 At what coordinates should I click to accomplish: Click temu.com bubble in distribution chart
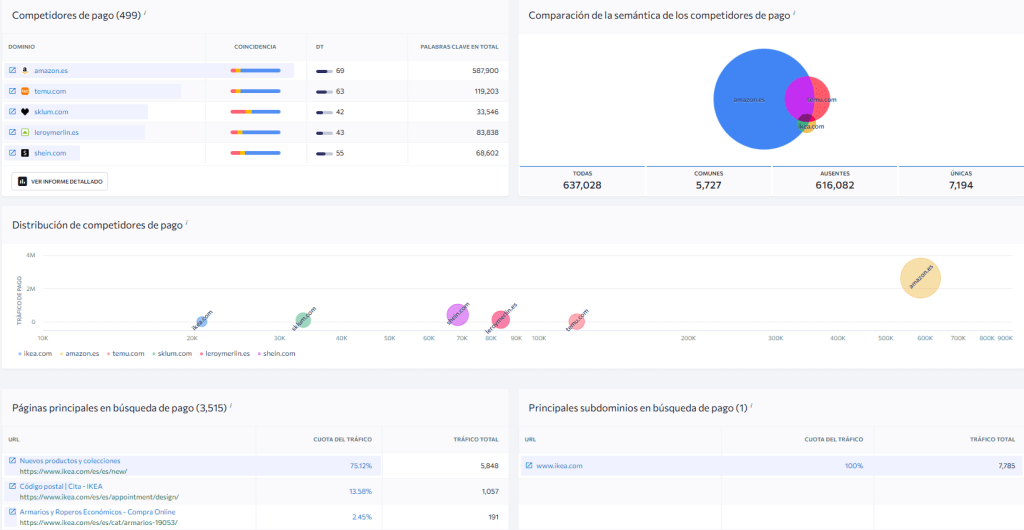(575, 321)
